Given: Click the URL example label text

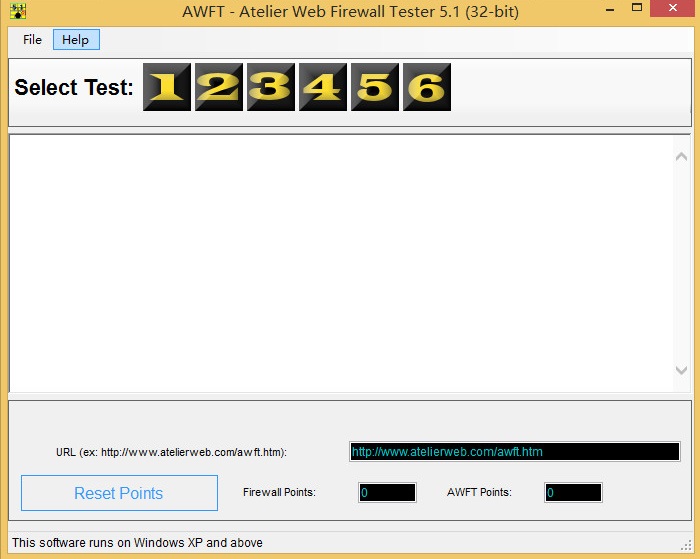Looking at the screenshot, I should (171, 452).
